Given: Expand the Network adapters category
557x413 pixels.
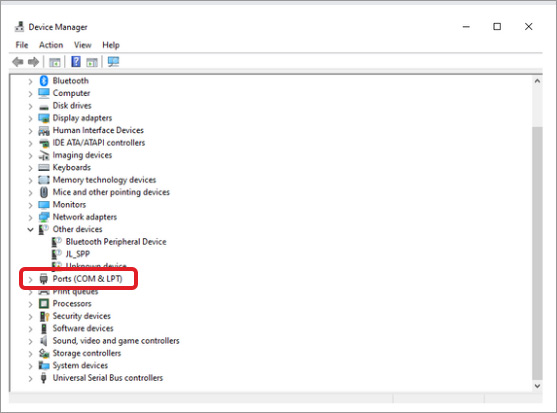Looking at the screenshot, I should pyautogui.click(x=30, y=217).
